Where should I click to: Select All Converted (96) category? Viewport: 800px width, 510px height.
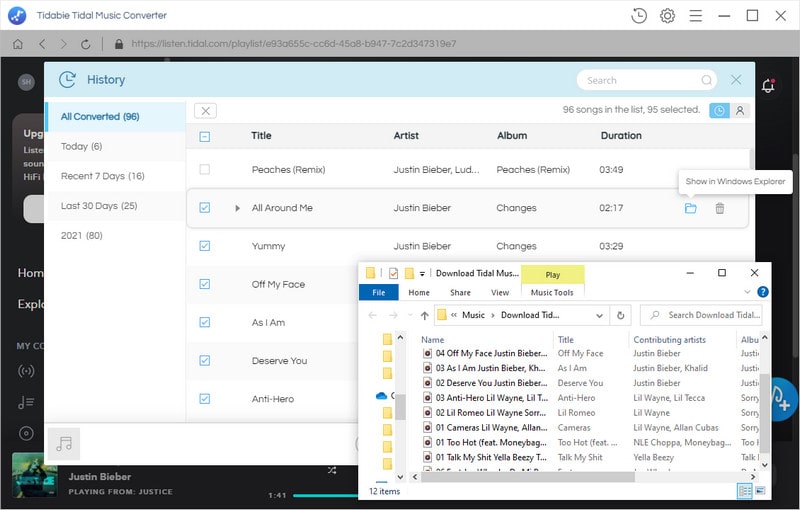[115, 117]
